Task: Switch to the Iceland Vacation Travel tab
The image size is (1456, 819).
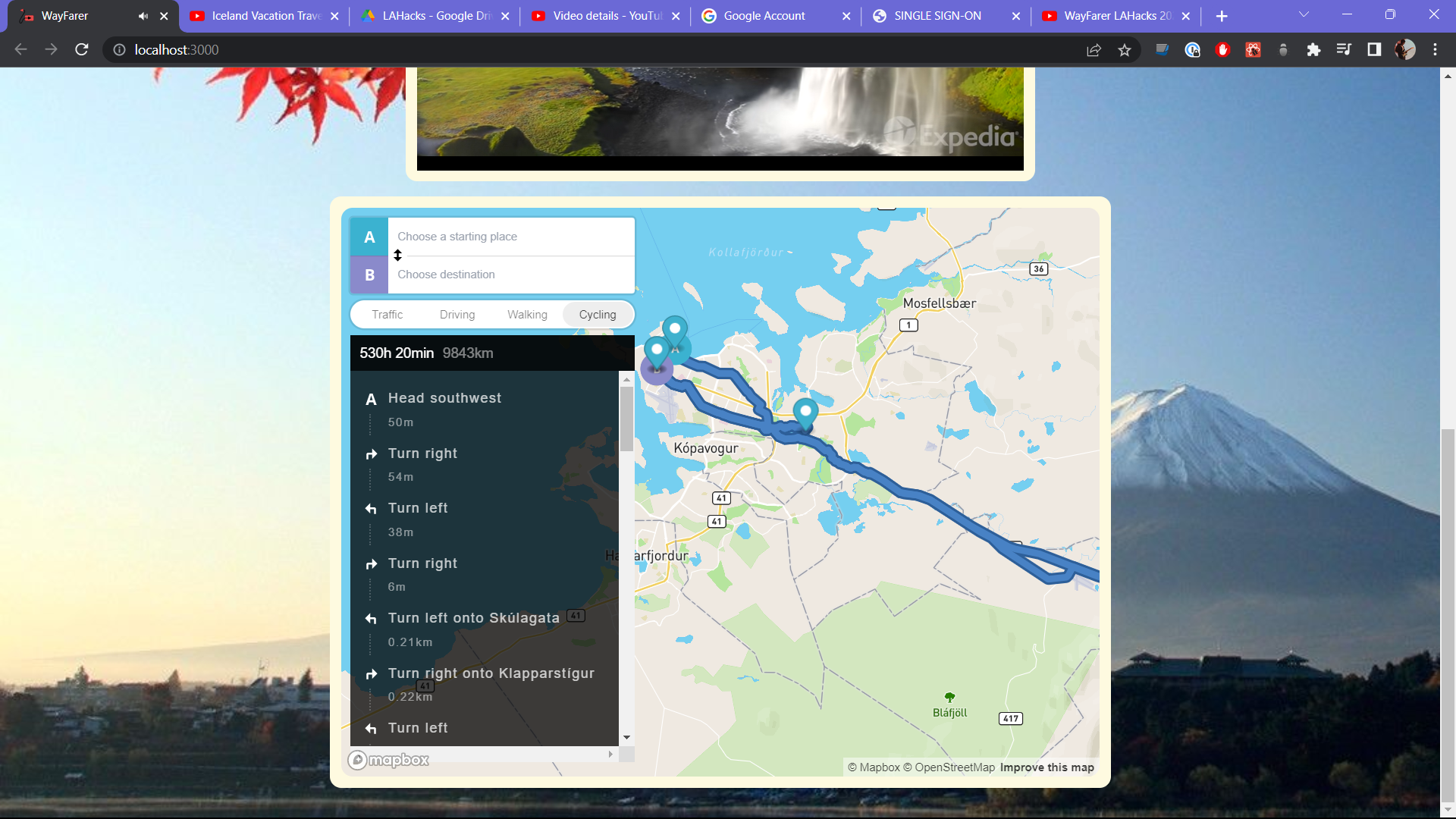Action: (265, 16)
